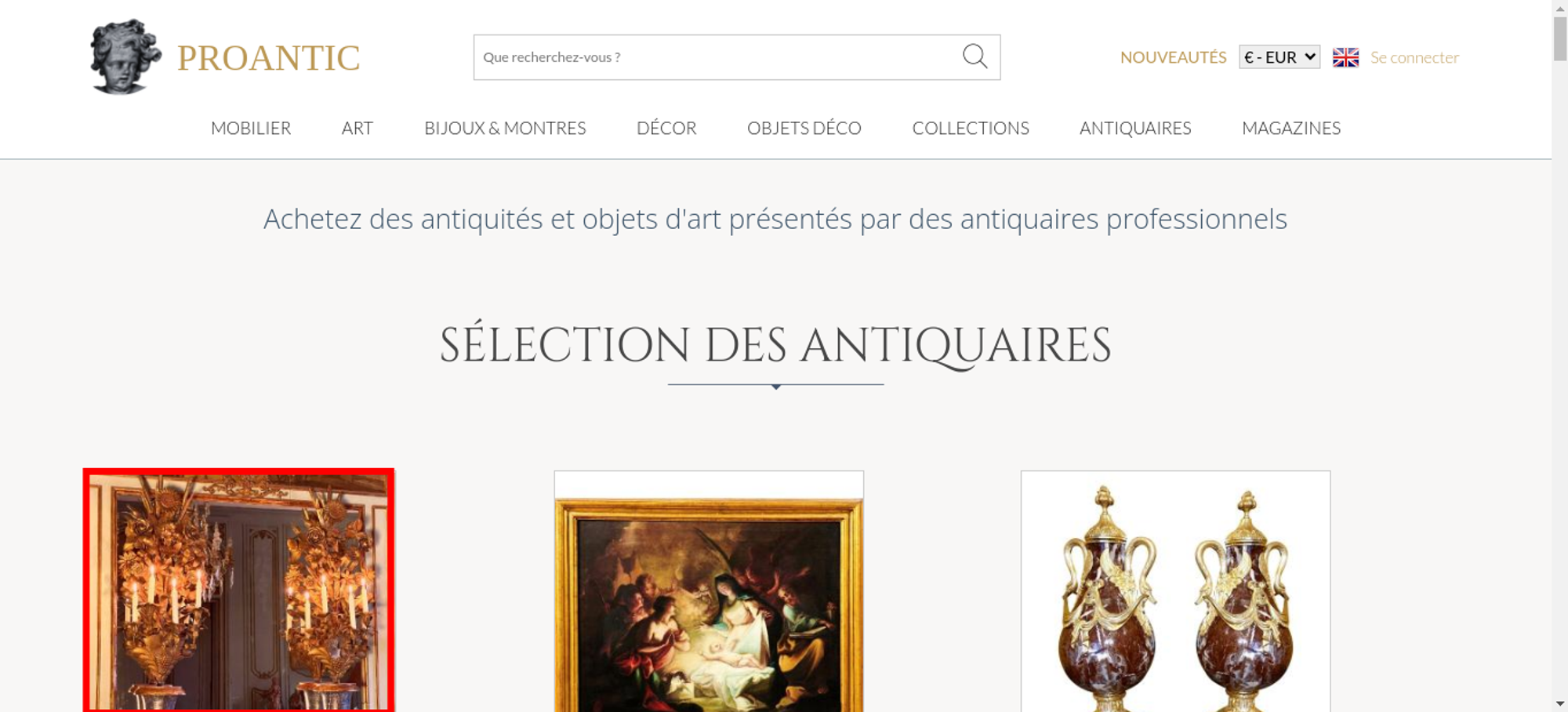Click the vertical scrollbar thumb
Screen dimensions: 1568x712
[x=1560, y=38]
